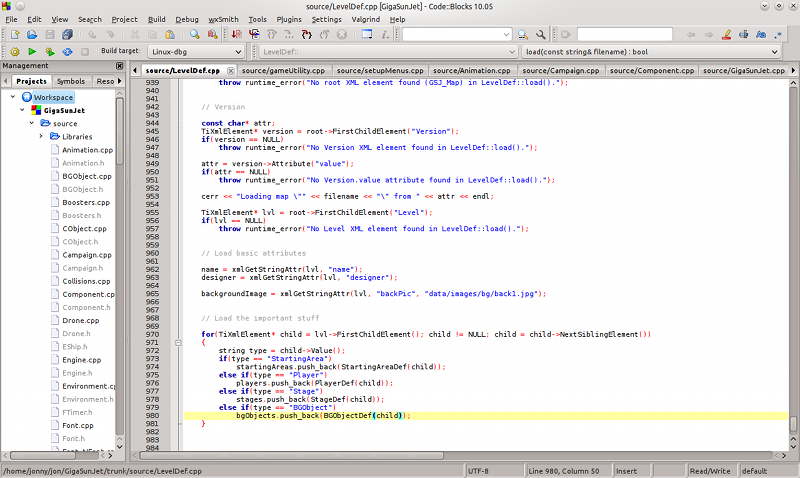
Task: Collapse the code fold marker at line 972
Action: [176, 342]
